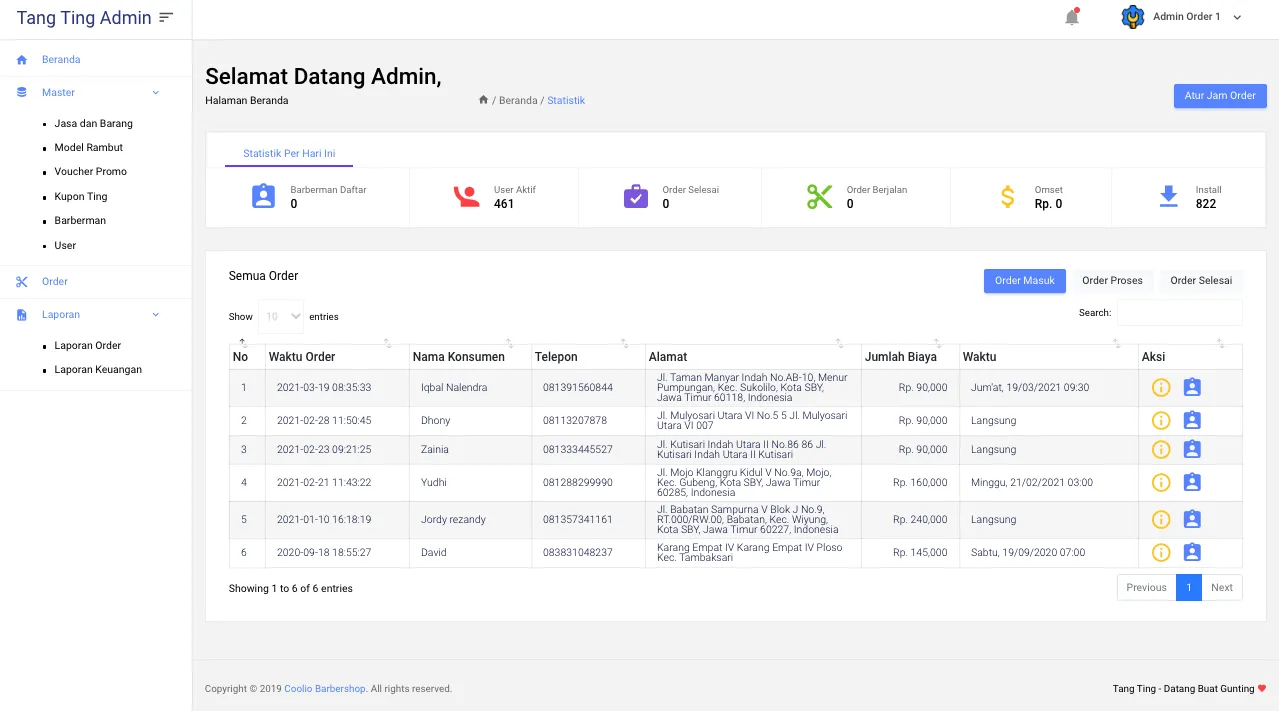
Task: Click the Install download icon
Action: point(1169,196)
